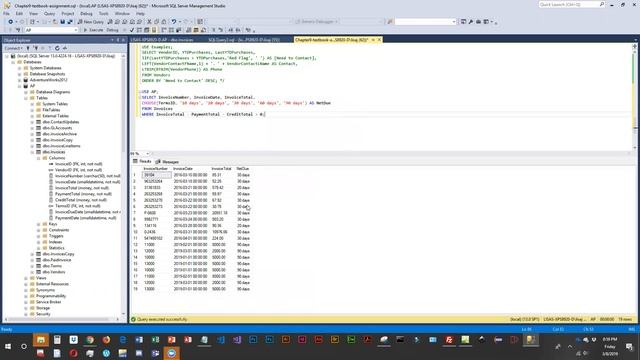Open Excel from the taskbar

point(155,340)
